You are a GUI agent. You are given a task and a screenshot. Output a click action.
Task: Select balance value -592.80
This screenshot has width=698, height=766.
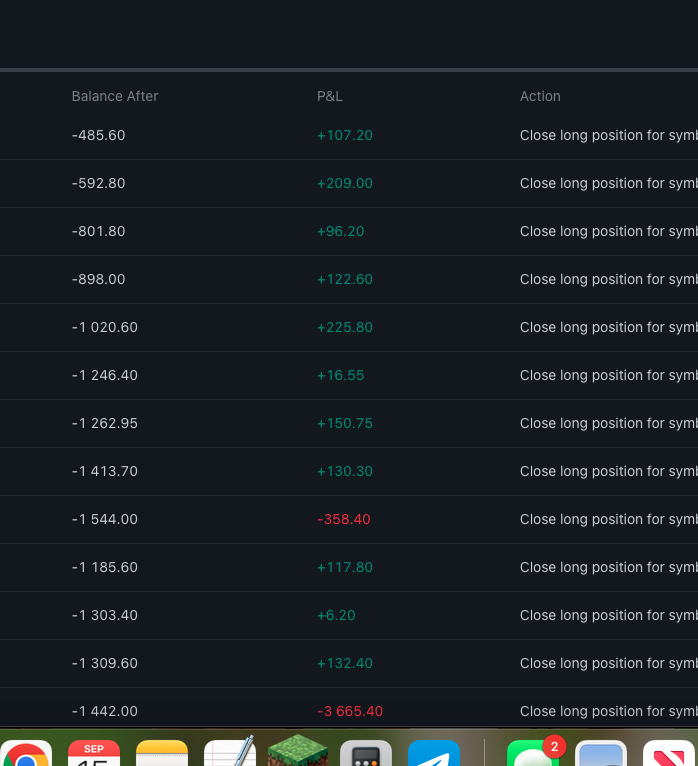tap(99, 183)
